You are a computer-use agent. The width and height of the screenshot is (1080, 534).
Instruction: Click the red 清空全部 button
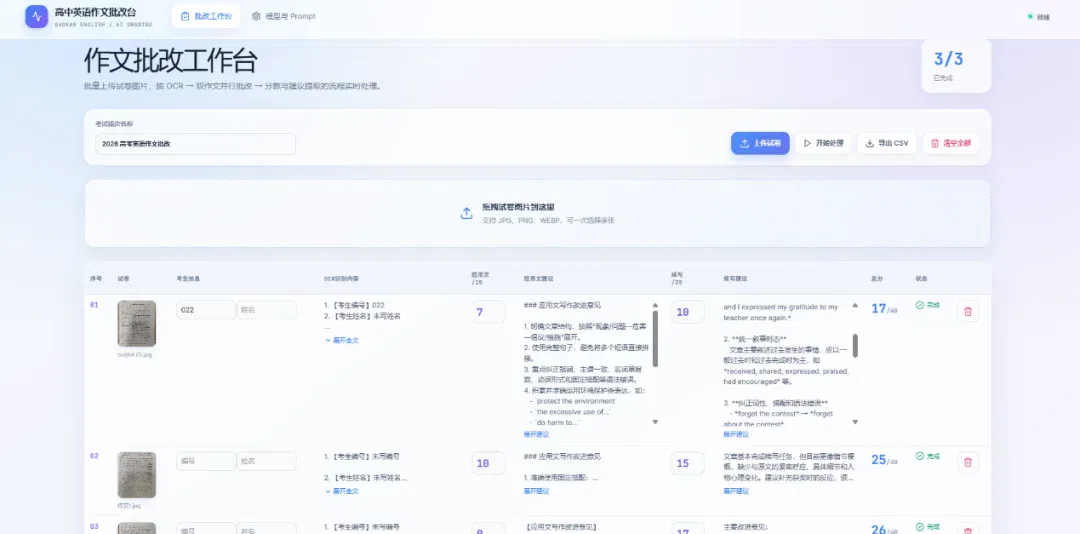[x=951, y=143]
